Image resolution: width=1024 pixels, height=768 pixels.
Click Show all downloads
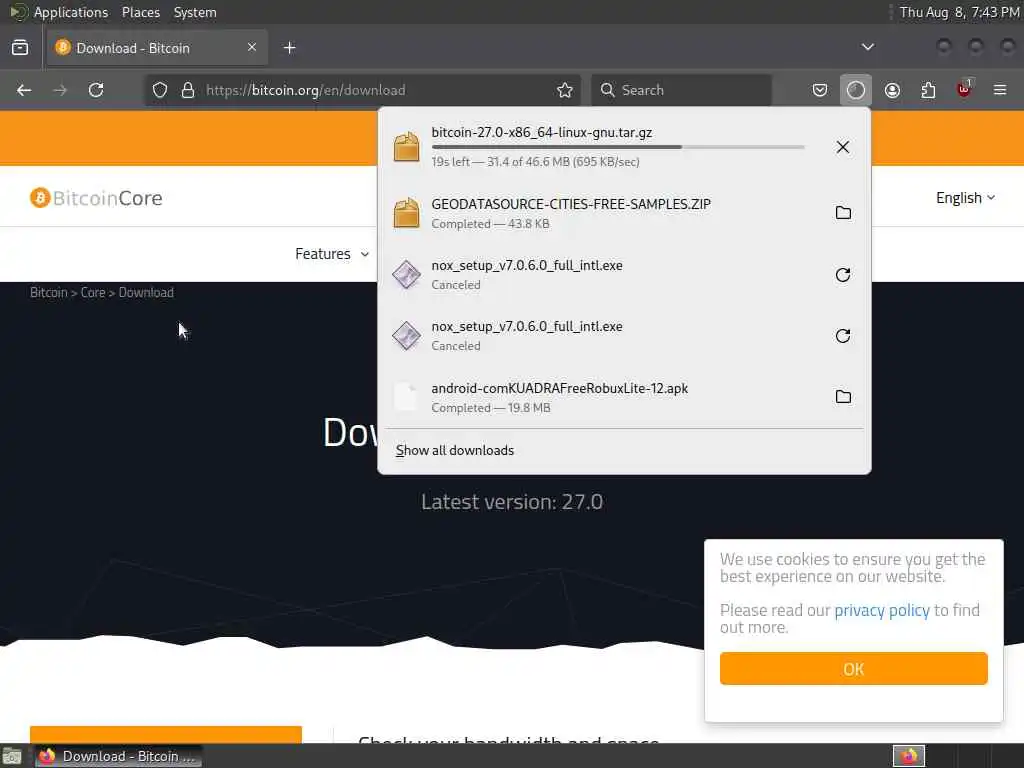pos(455,451)
